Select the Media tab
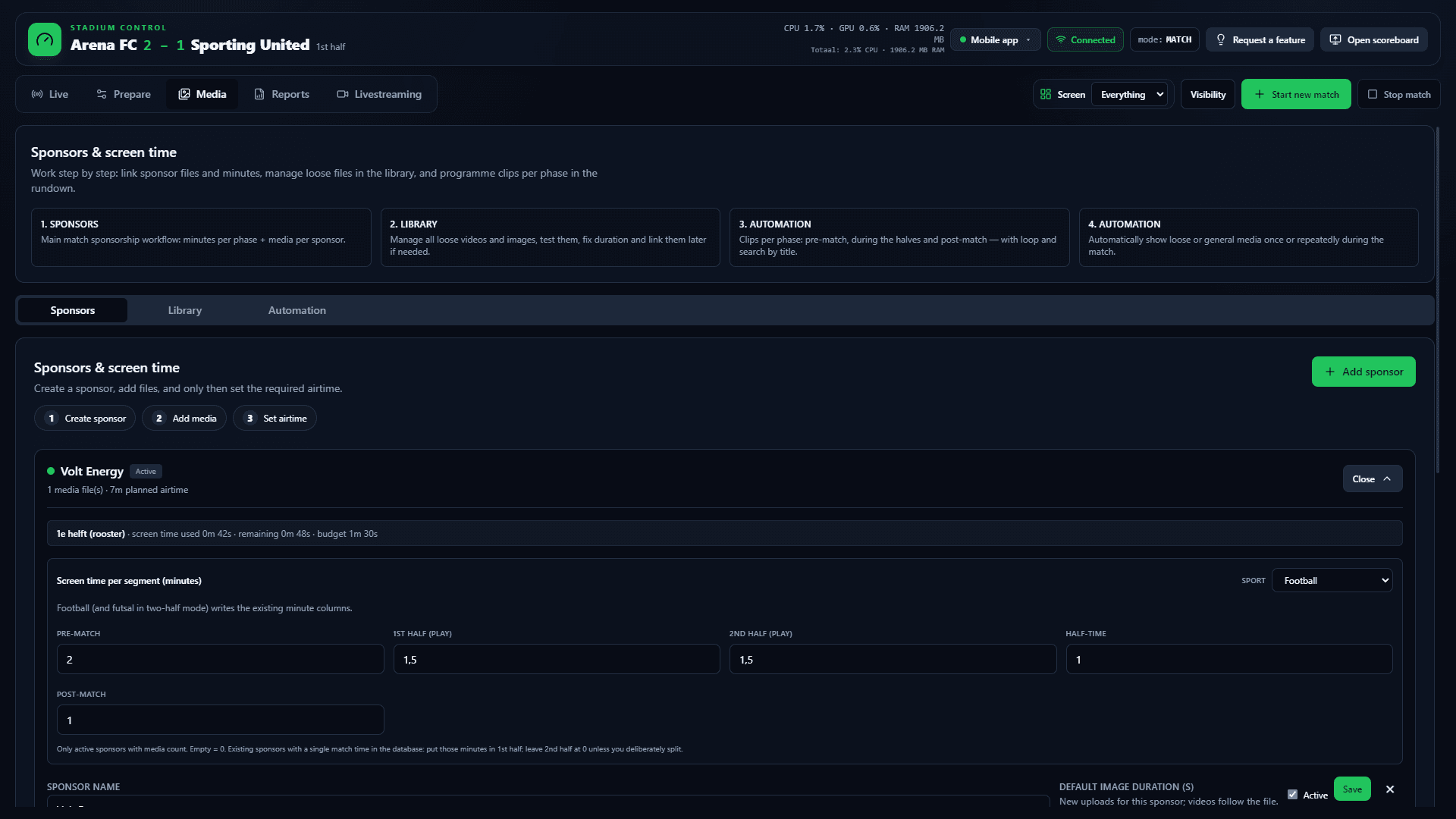Image resolution: width=1456 pixels, height=819 pixels. tap(202, 94)
